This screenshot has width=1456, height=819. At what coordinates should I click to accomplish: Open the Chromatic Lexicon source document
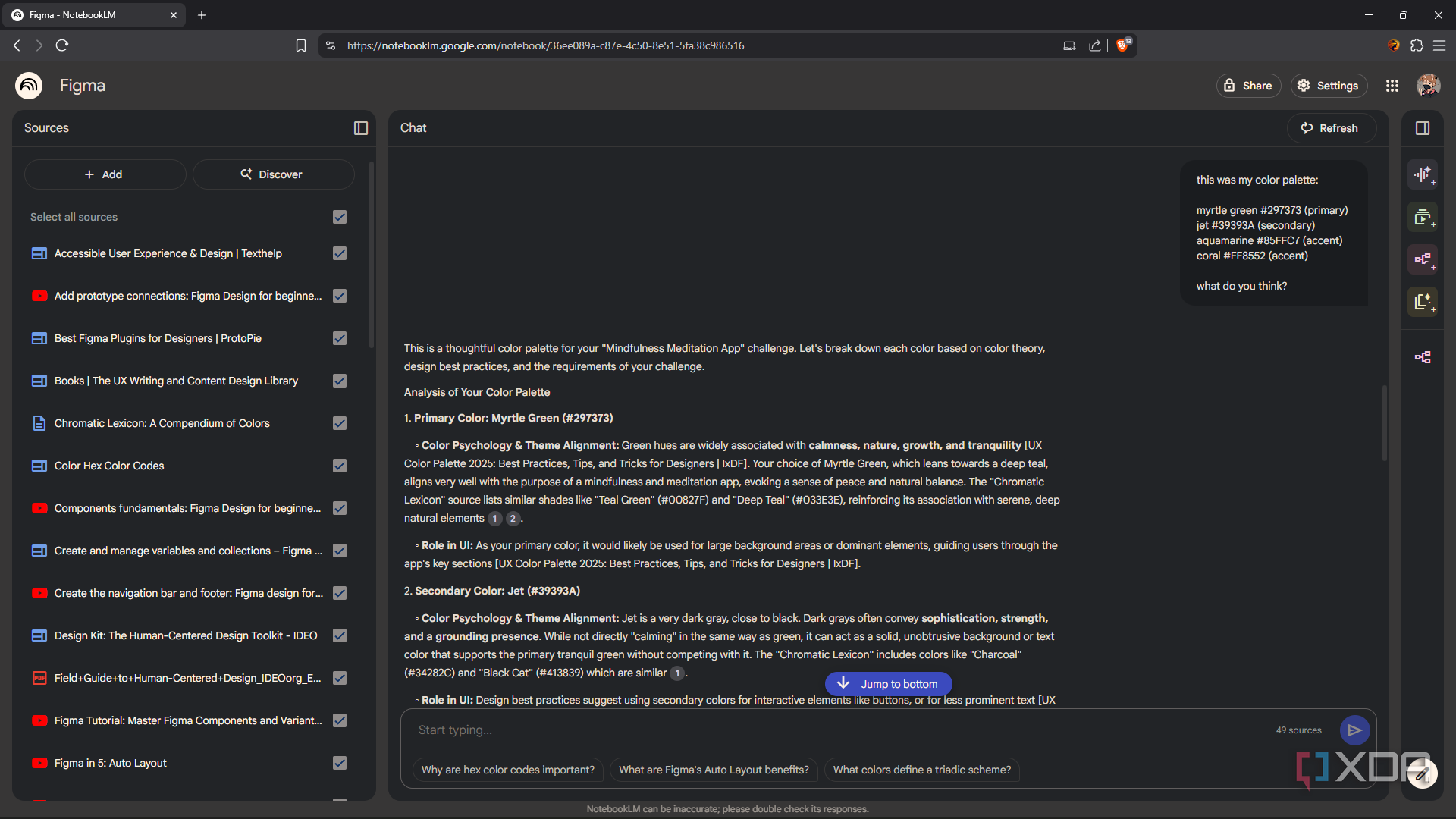click(162, 423)
